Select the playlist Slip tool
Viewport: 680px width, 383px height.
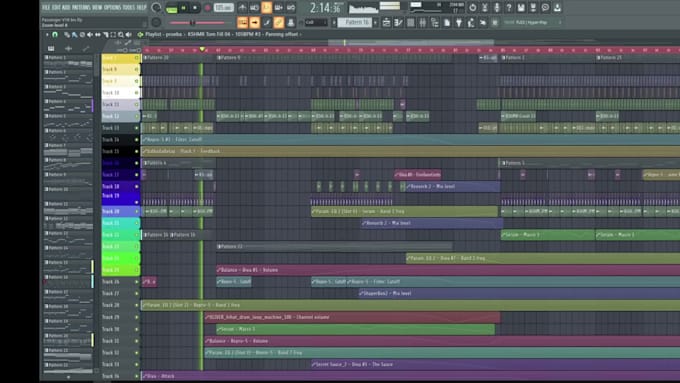coord(98,35)
